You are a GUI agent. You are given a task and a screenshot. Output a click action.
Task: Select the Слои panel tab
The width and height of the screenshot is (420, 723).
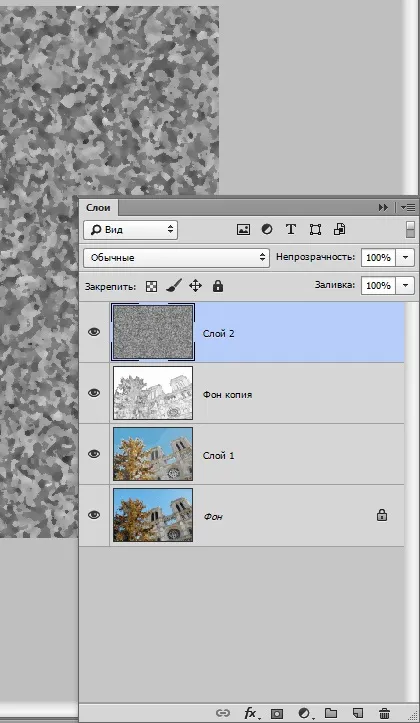coord(98,207)
